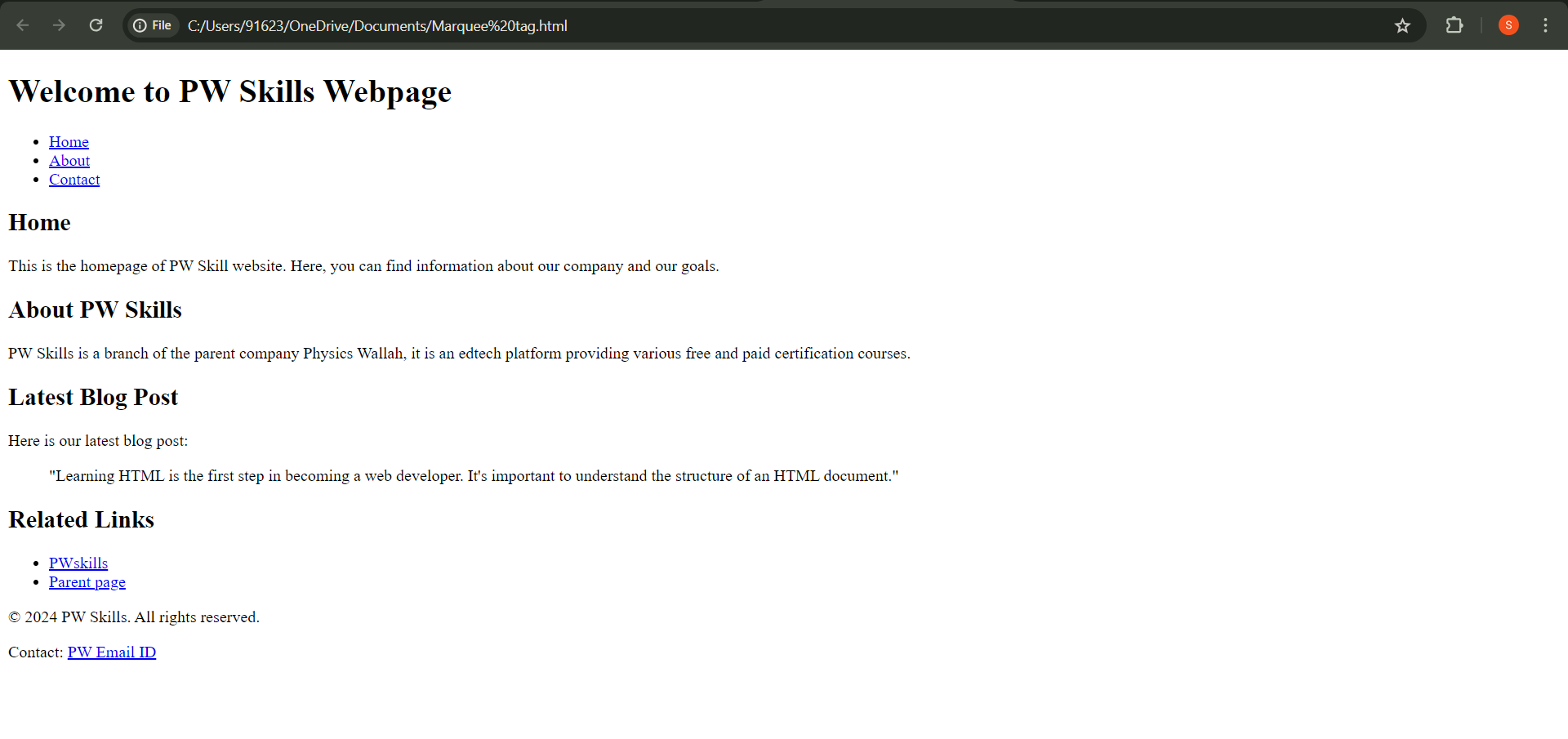Viewport: 1568px width, 739px height.
Task: Click the 'Contact:' label text
Action: click(36, 652)
